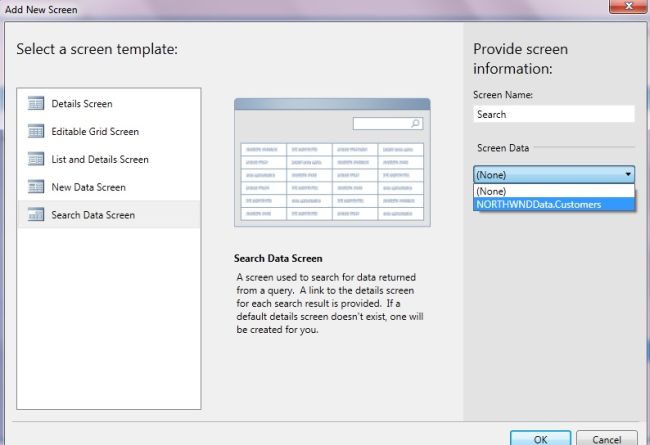The image size is (650, 445).
Task: Click the Screen Name input field
Action: pos(554,114)
